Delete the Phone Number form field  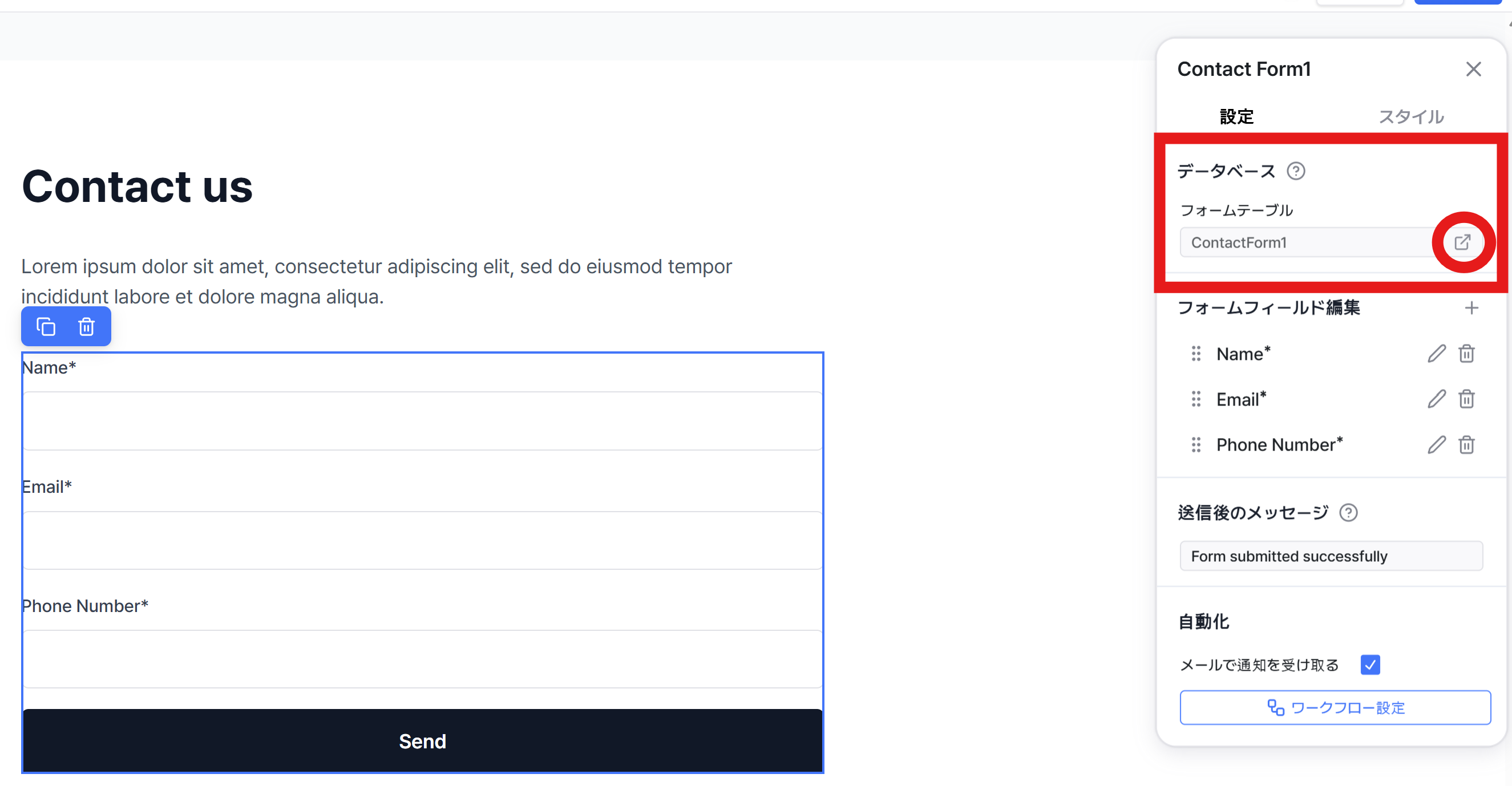pos(1466,444)
